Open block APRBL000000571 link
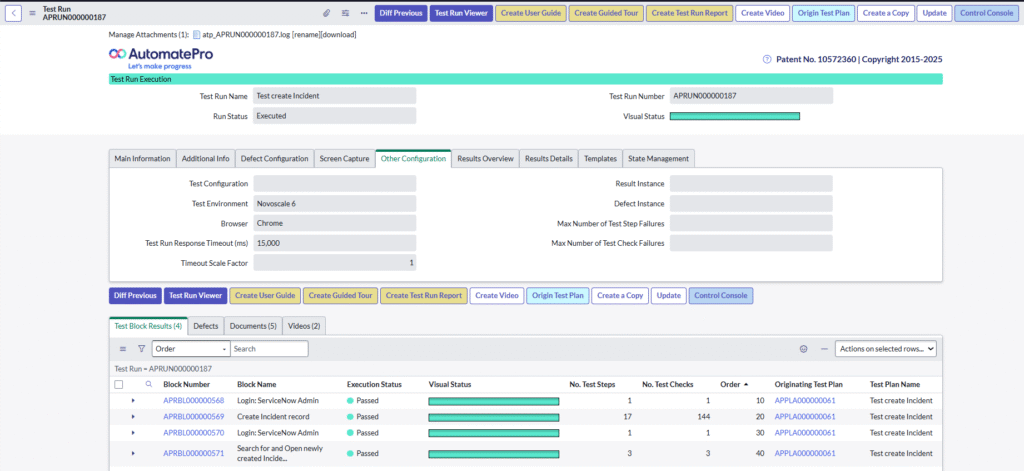 tap(193, 453)
